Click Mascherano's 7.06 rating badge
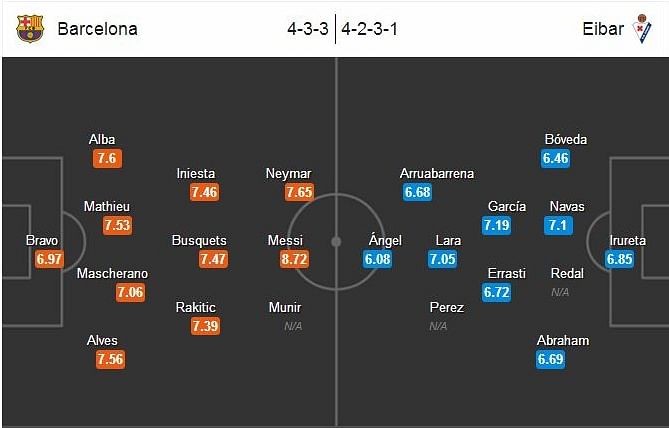This screenshot has height=428, width=669. click(130, 292)
